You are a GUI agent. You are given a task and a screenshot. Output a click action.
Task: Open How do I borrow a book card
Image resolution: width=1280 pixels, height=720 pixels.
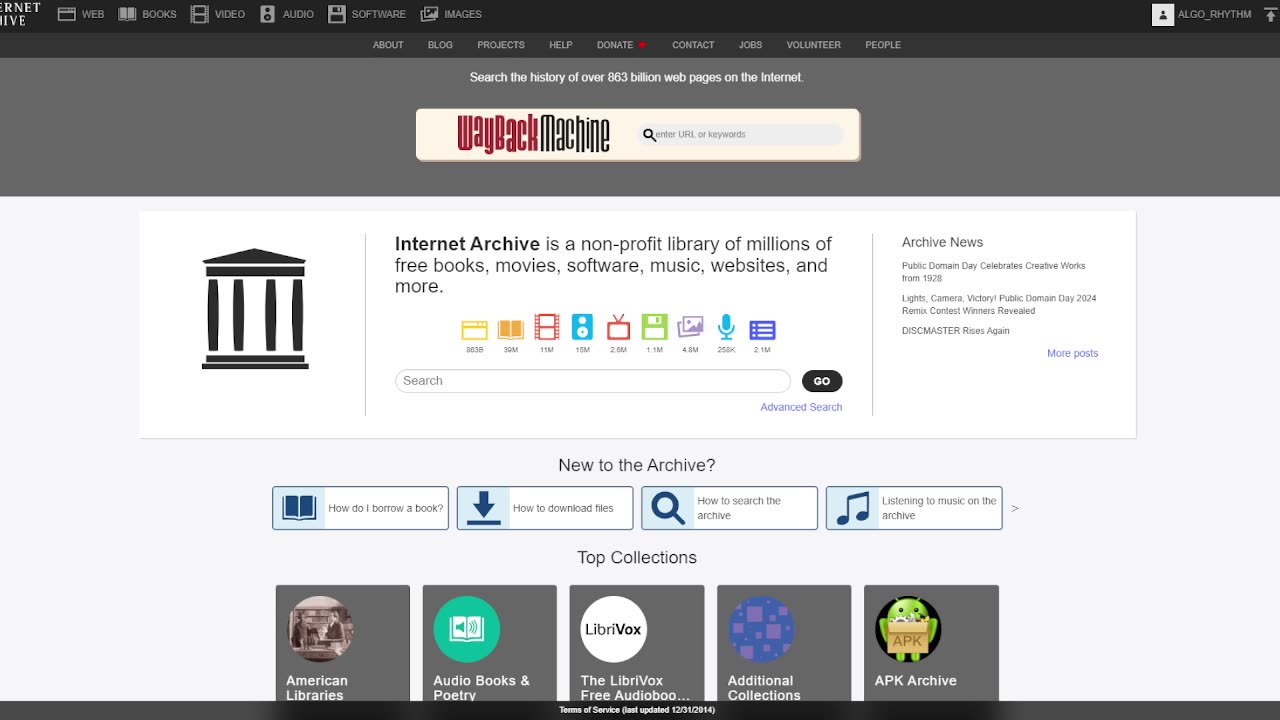(x=360, y=508)
